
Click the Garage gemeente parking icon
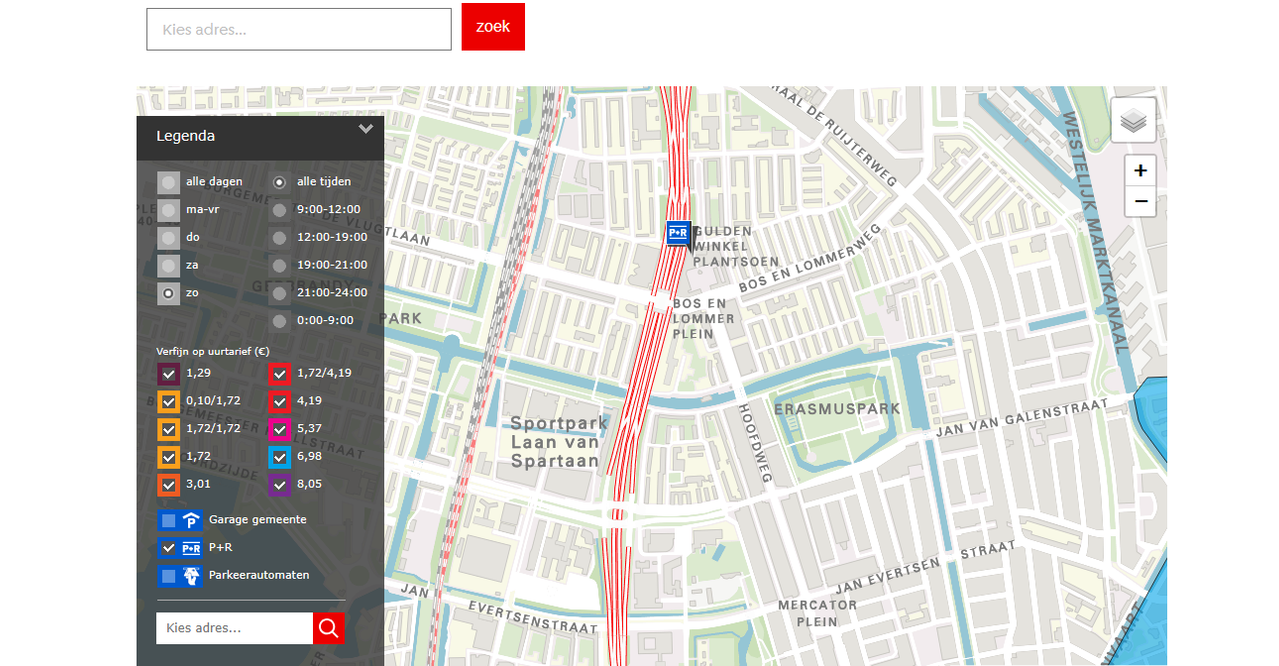[192, 520]
